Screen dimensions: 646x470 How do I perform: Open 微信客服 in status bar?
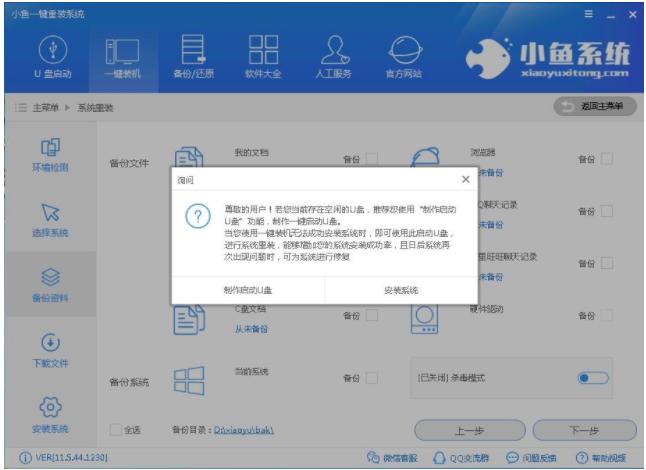coord(392,458)
